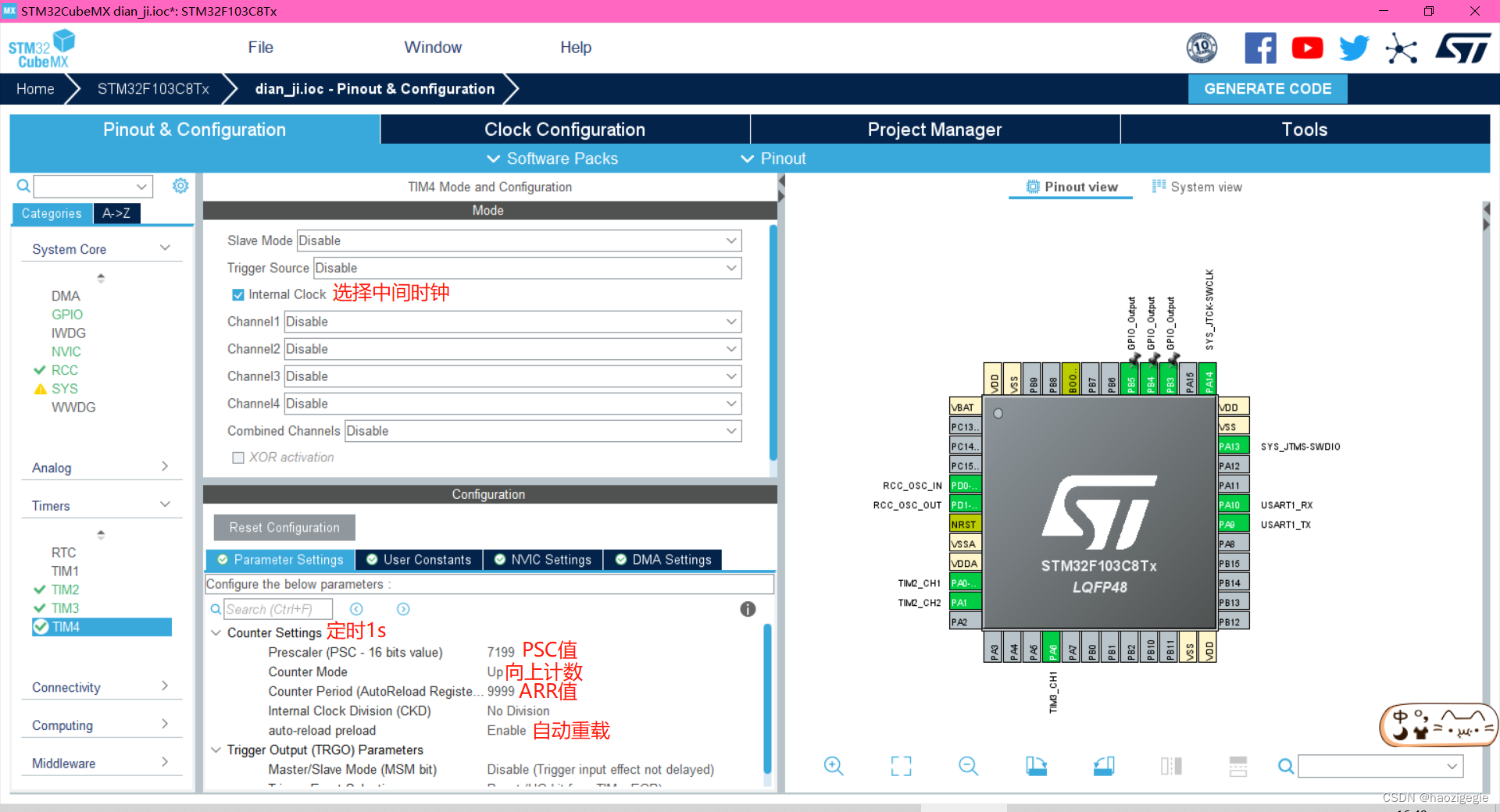Open the category settings gear icon
Screen dimensions: 1500x812
(180, 186)
